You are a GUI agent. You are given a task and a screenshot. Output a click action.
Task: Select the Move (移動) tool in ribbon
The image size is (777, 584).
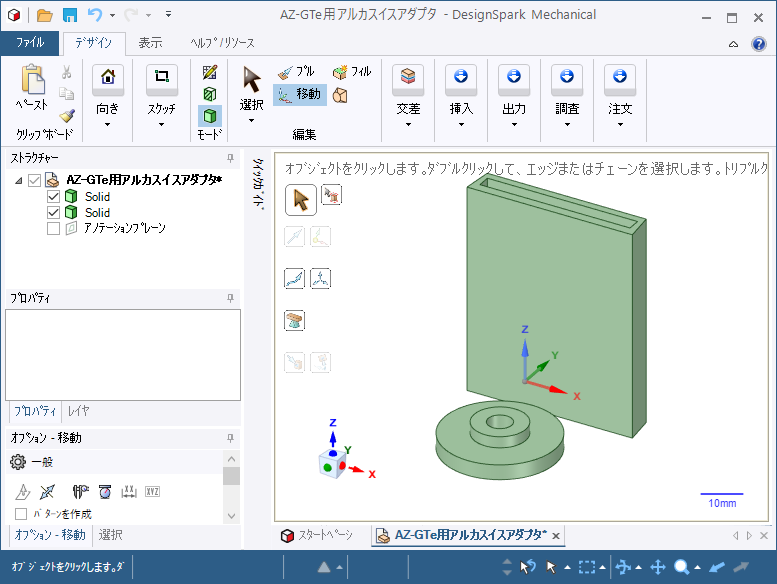click(x=299, y=94)
